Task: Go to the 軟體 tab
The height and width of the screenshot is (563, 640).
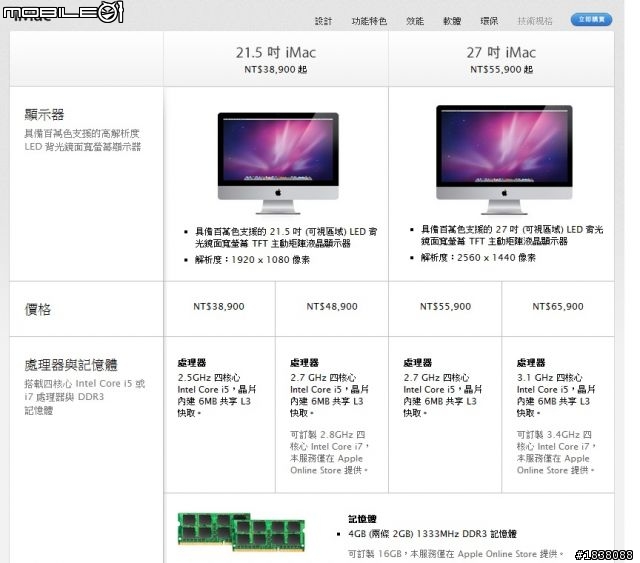Action: [x=452, y=21]
